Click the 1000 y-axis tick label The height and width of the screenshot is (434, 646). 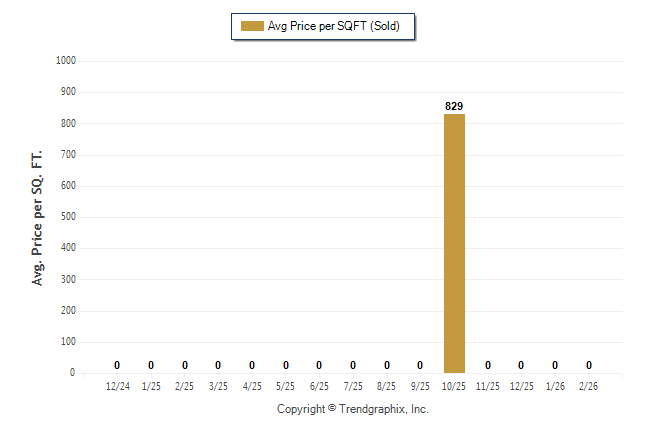click(67, 61)
